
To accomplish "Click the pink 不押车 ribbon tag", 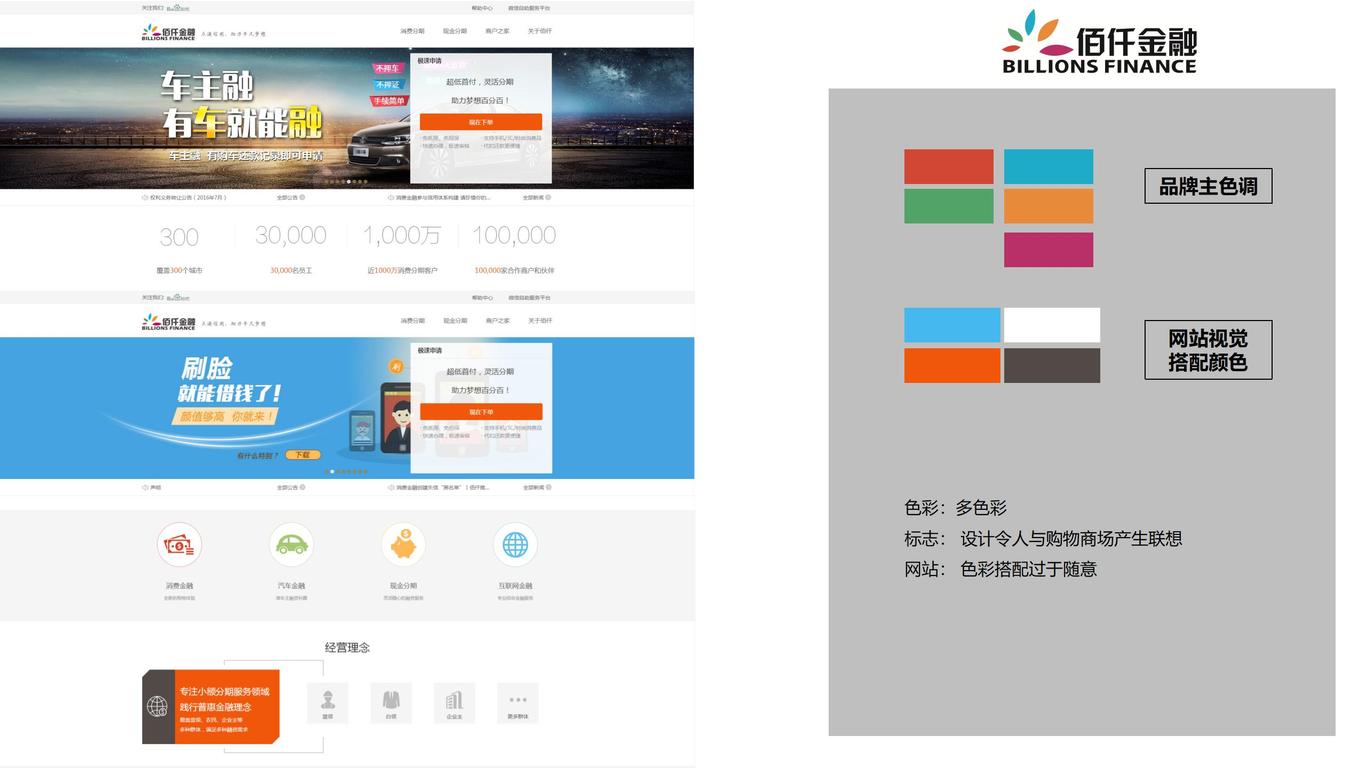I will 387,69.
